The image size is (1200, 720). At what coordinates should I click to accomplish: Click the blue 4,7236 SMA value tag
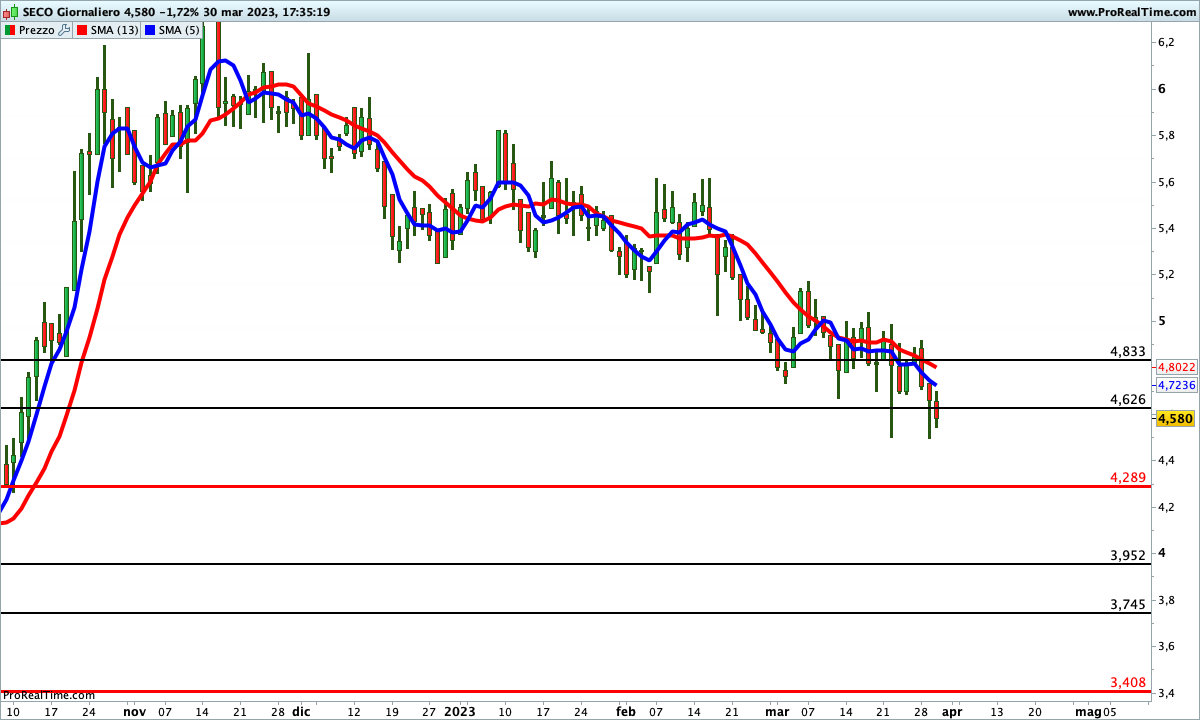(x=1175, y=385)
